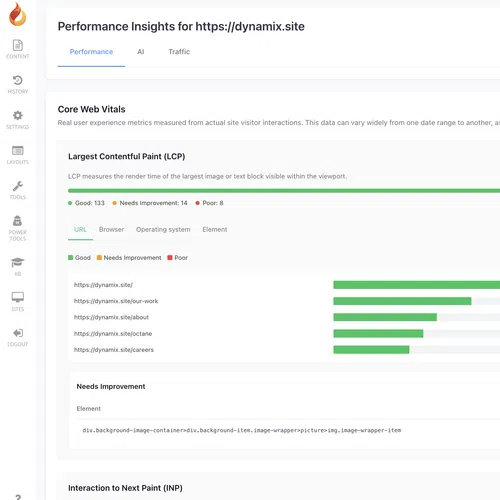Click the green bar for our-work page
The width and height of the screenshot is (500, 500).
pos(402,301)
